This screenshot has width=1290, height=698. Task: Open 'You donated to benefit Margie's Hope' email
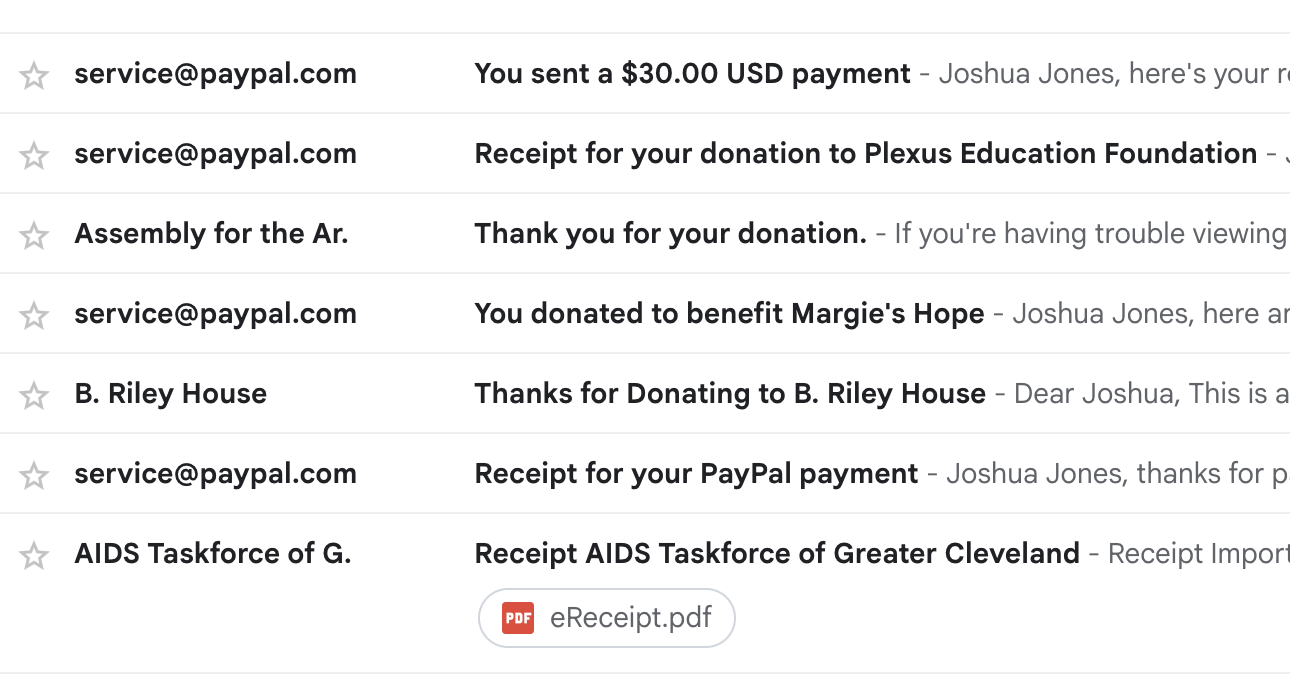coord(729,314)
